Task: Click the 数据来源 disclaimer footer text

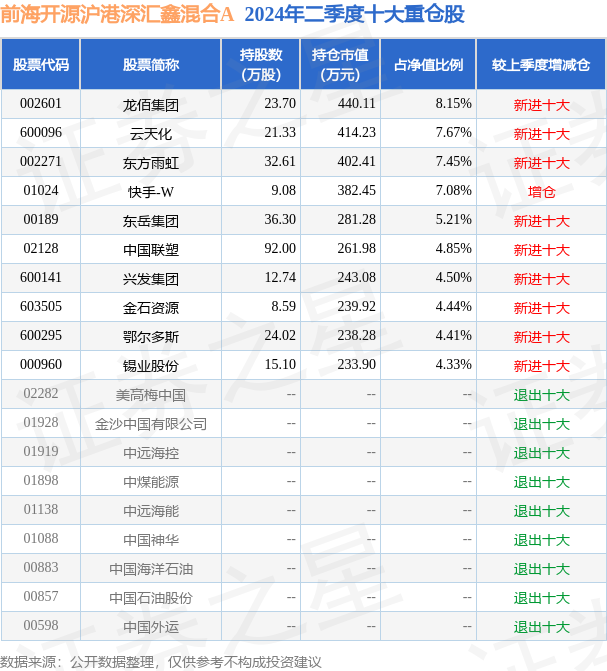Action: (x=161, y=662)
